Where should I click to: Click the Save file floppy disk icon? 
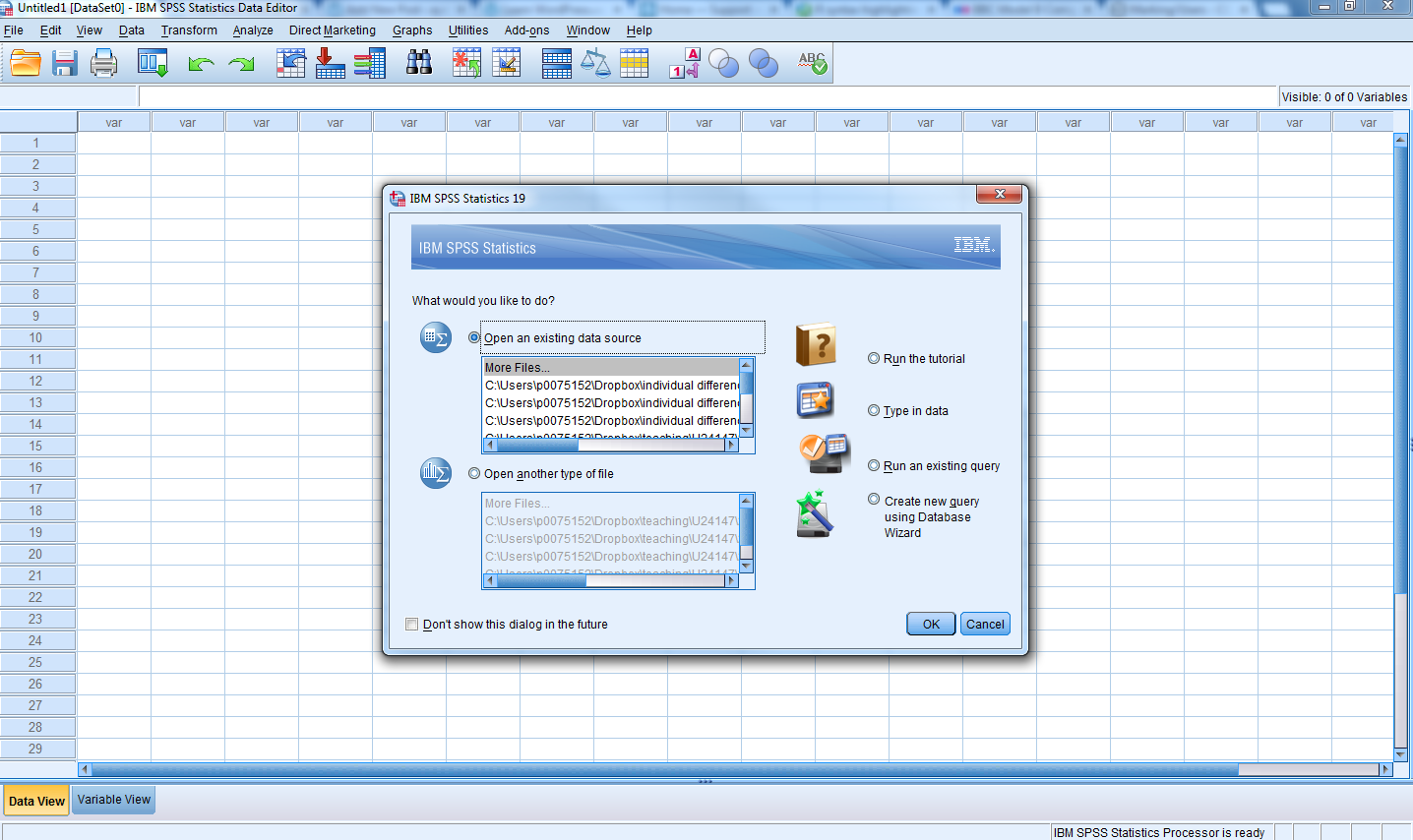65,64
